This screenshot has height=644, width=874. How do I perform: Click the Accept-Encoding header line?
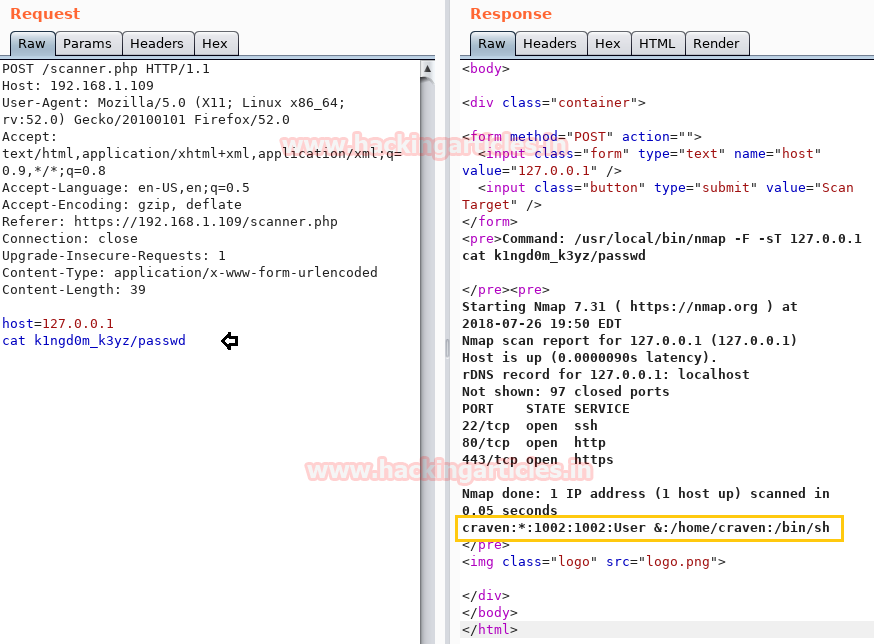(x=122, y=205)
